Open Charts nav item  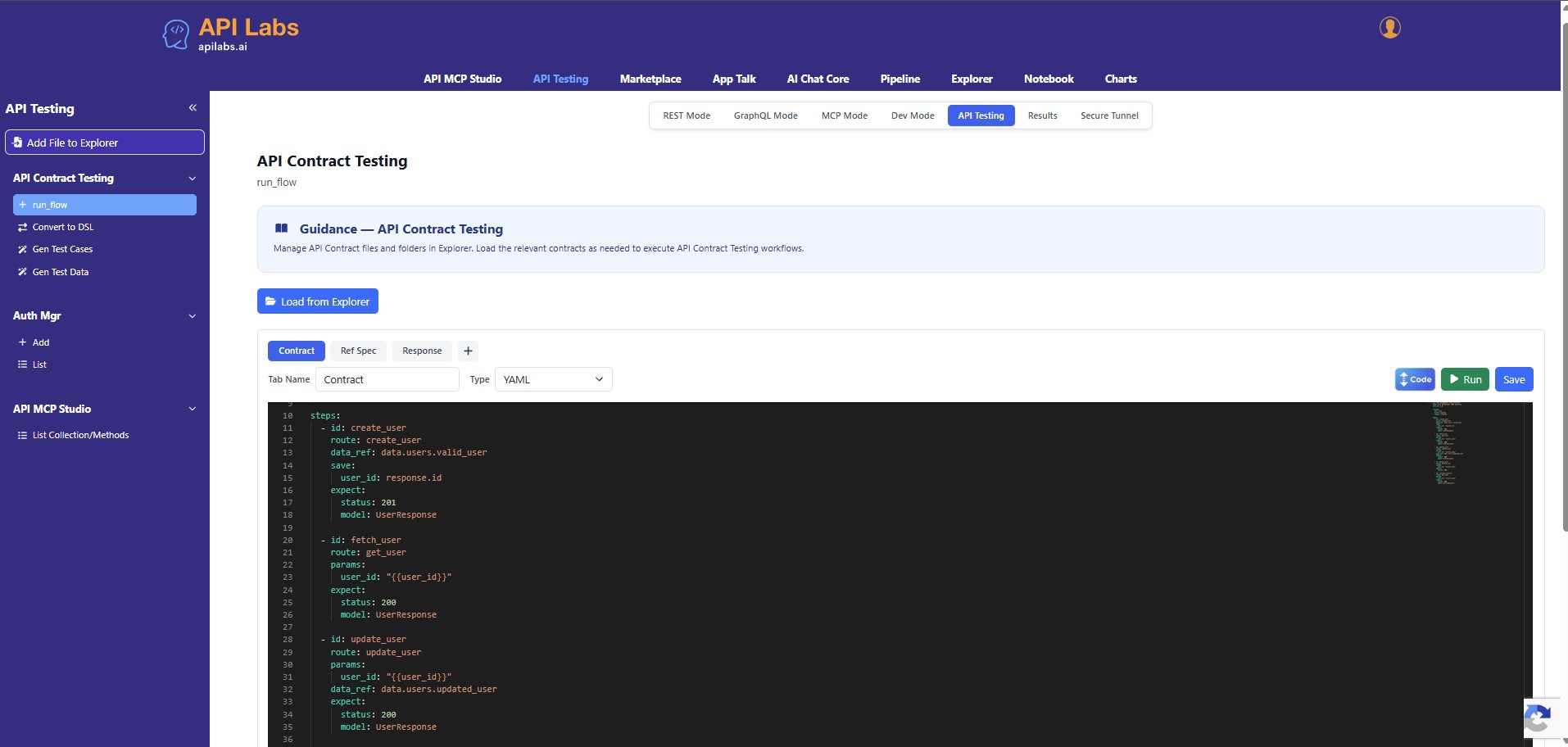[1121, 79]
